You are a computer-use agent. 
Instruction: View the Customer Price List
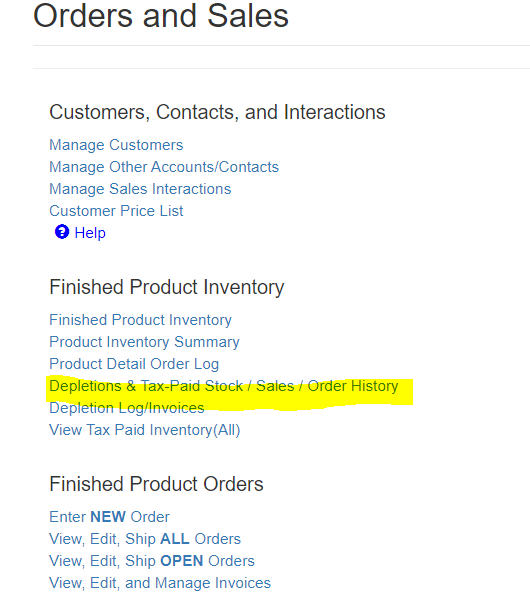point(116,211)
